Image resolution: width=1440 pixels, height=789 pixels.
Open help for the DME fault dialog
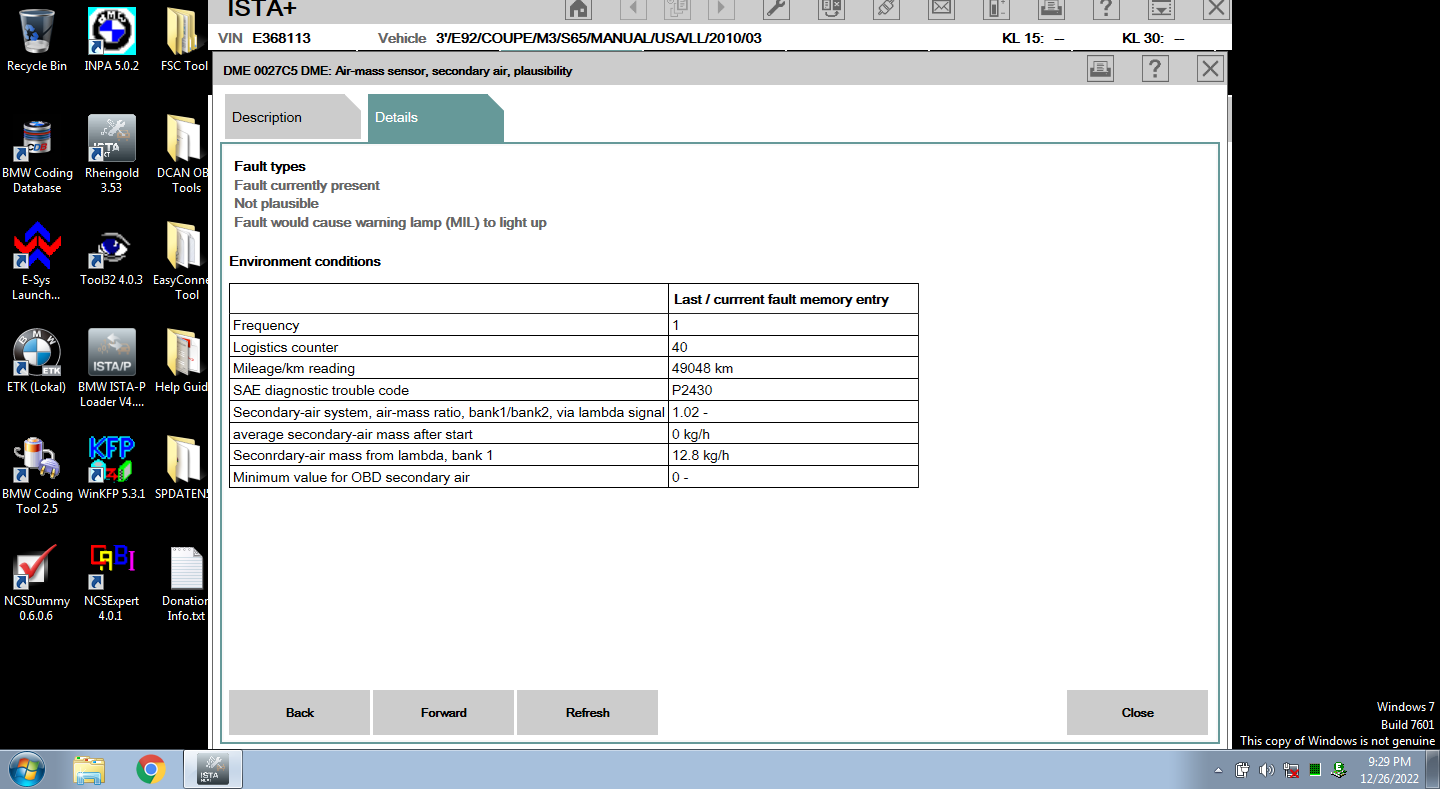pyautogui.click(x=1155, y=69)
